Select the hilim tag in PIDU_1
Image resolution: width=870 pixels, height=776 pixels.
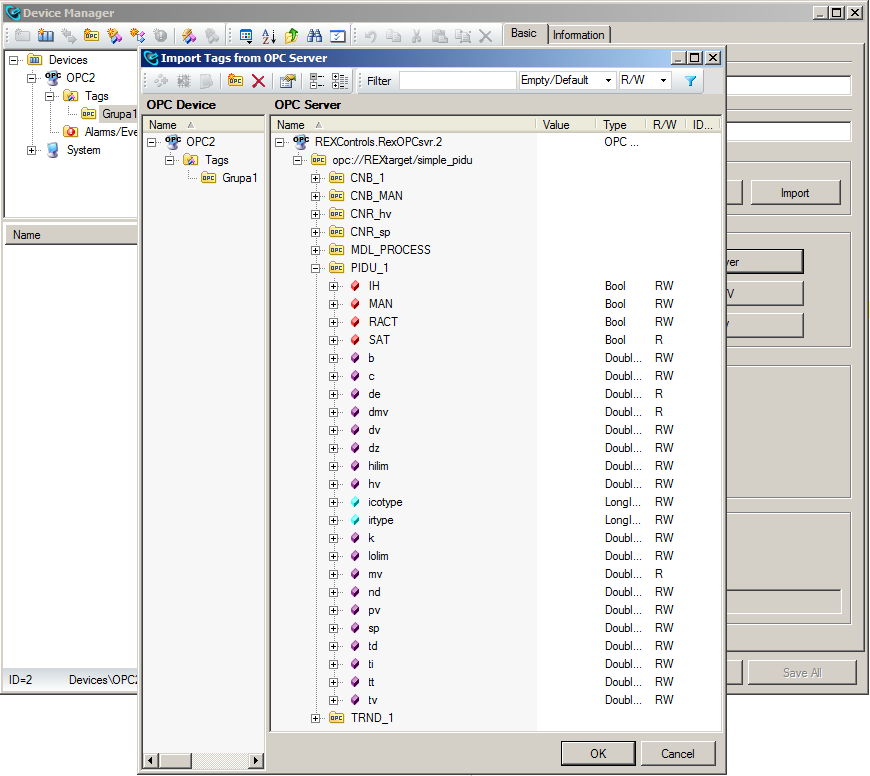tap(378, 466)
